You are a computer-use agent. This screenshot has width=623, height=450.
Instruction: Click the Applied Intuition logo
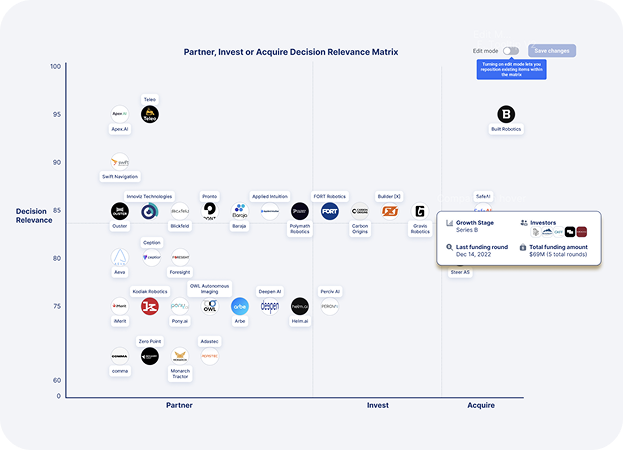tap(270, 211)
